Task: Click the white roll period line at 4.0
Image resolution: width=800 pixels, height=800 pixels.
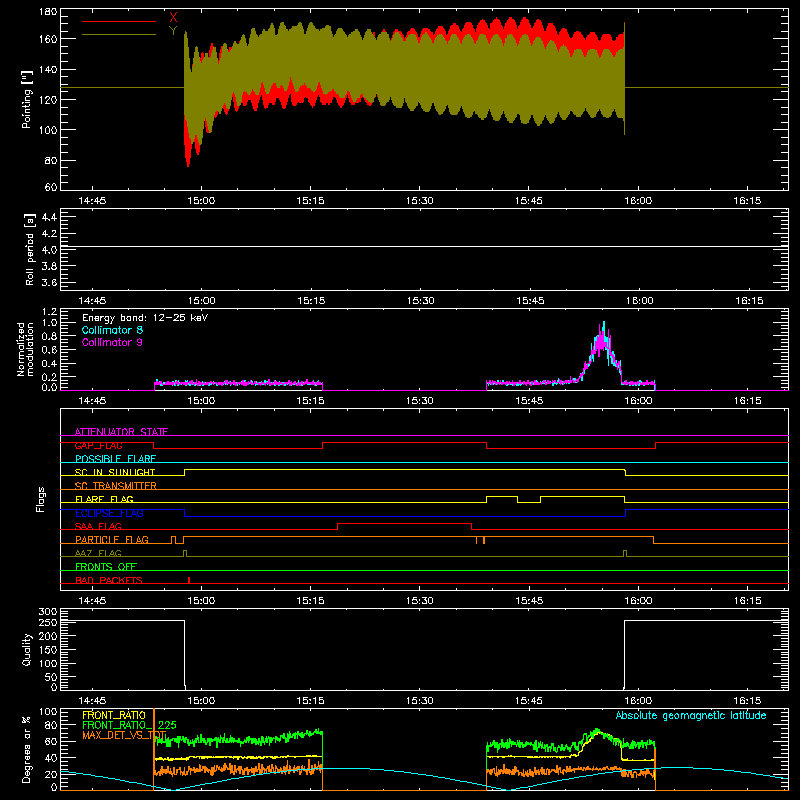Action: click(424, 247)
